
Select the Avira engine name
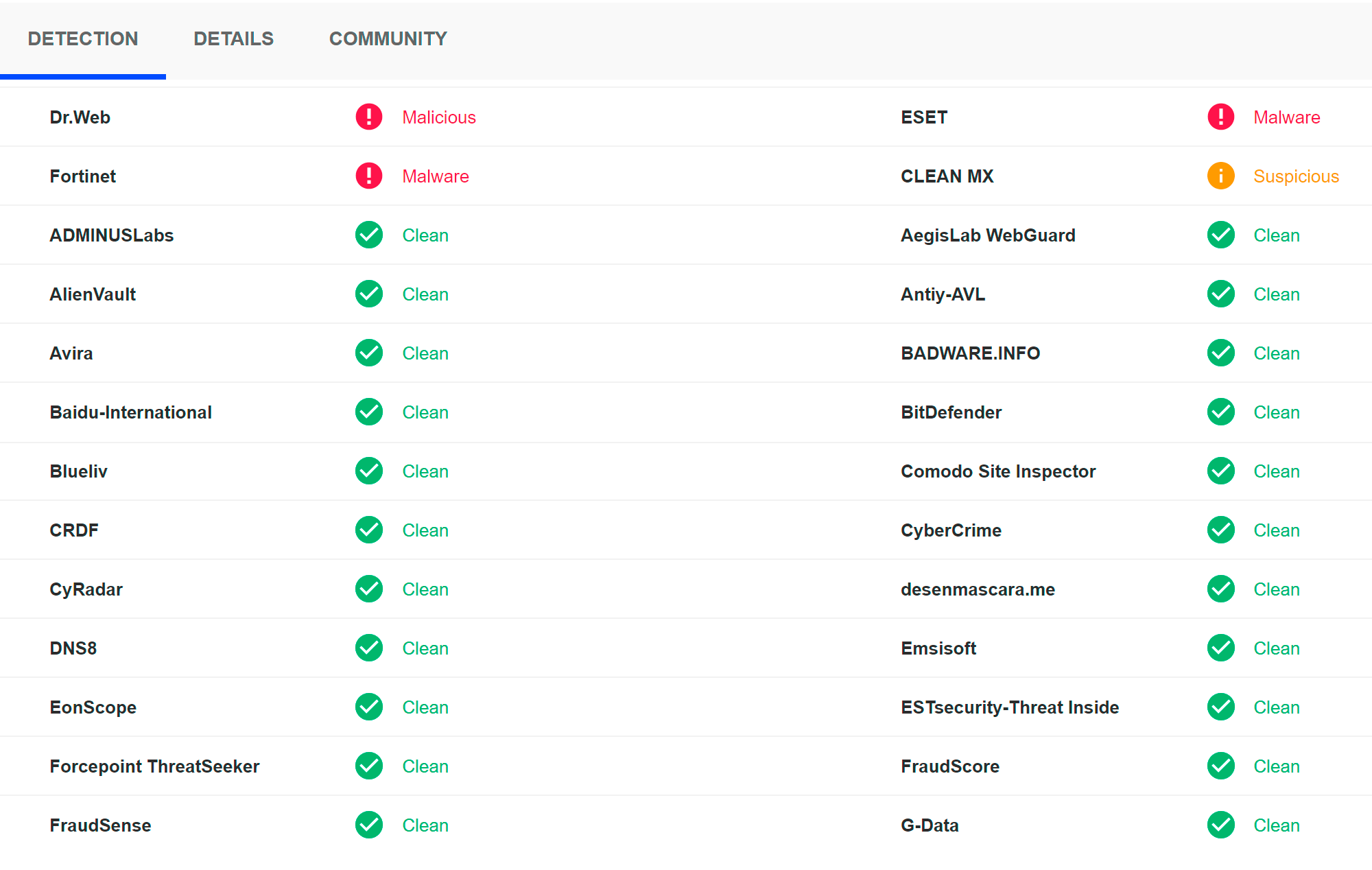(71, 353)
